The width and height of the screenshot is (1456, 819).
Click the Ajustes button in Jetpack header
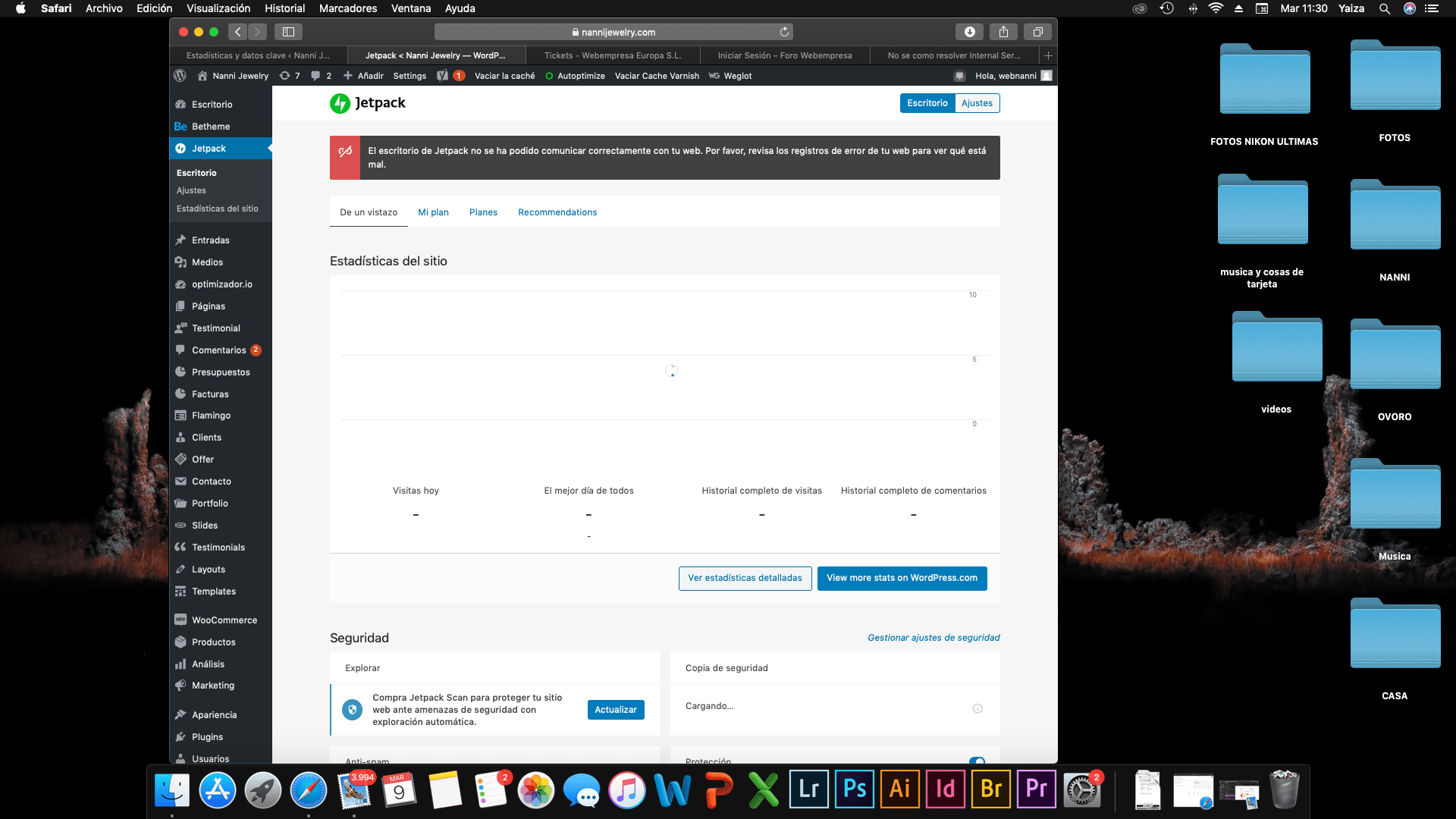tap(977, 103)
